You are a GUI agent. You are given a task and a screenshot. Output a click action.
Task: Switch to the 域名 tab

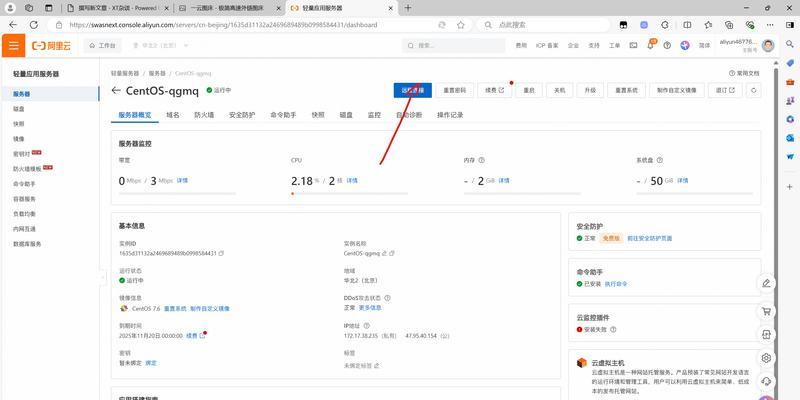(173, 115)
